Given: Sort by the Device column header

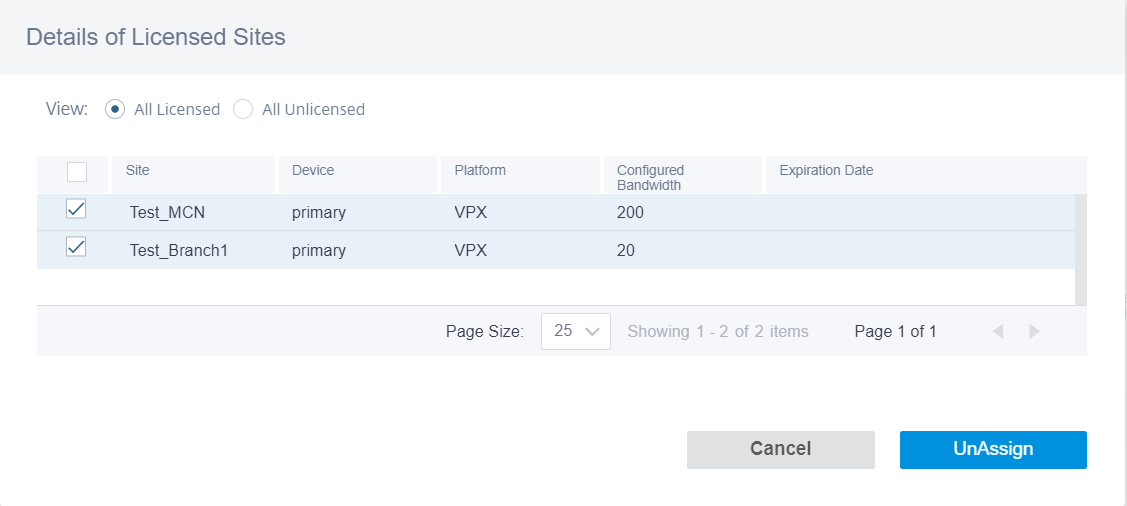Looking at the screenshot, I should pos(313,170).
